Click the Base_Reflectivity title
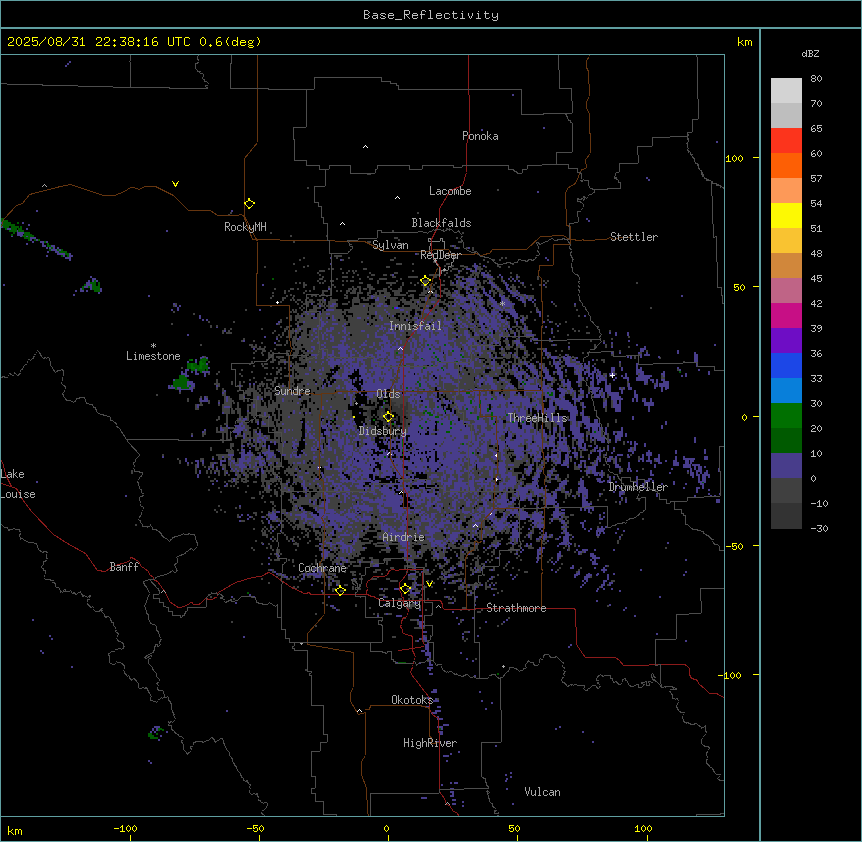The image size is (862, 842). [431, 15]
